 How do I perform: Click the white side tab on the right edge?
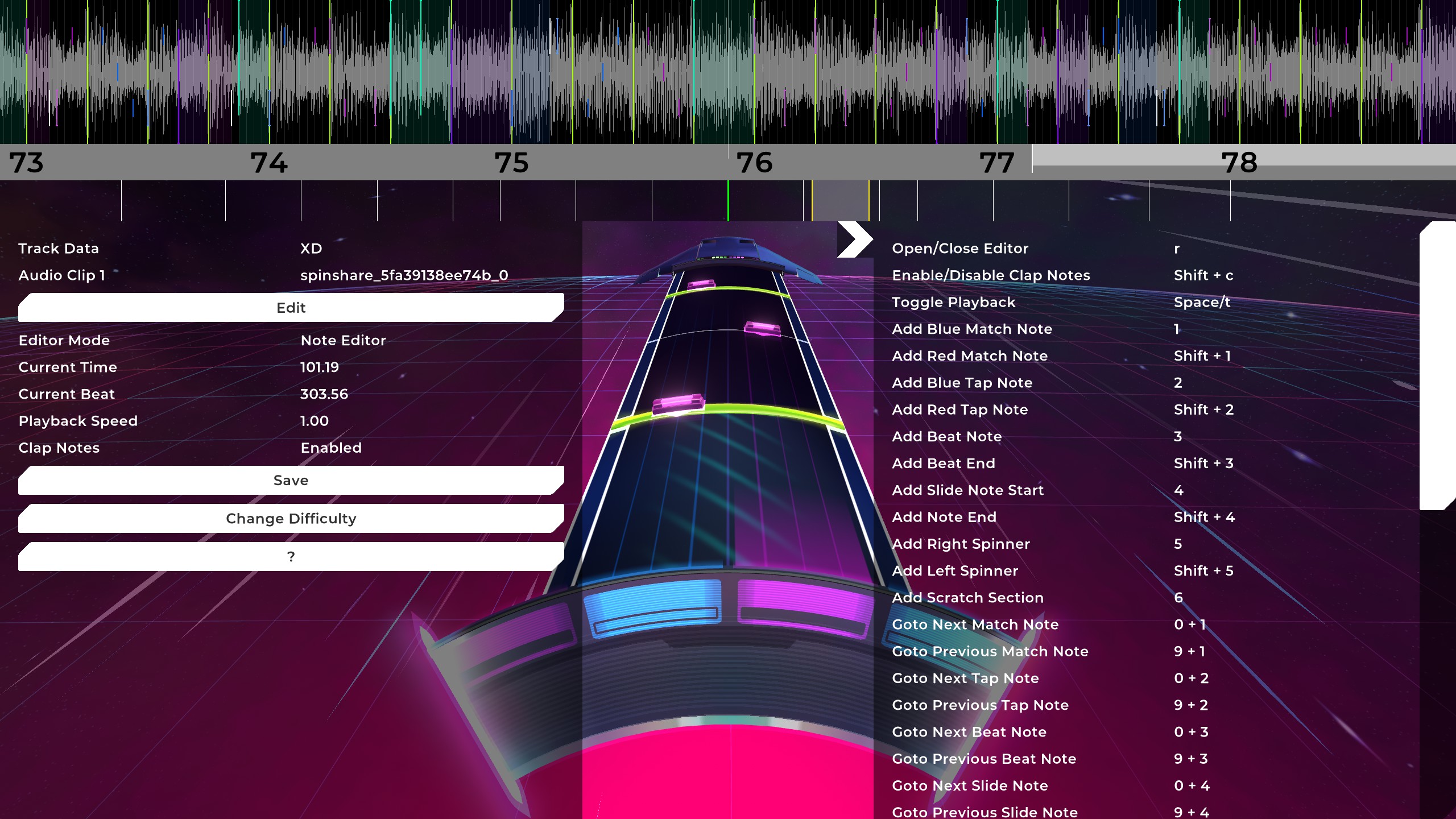point(1437,366)
